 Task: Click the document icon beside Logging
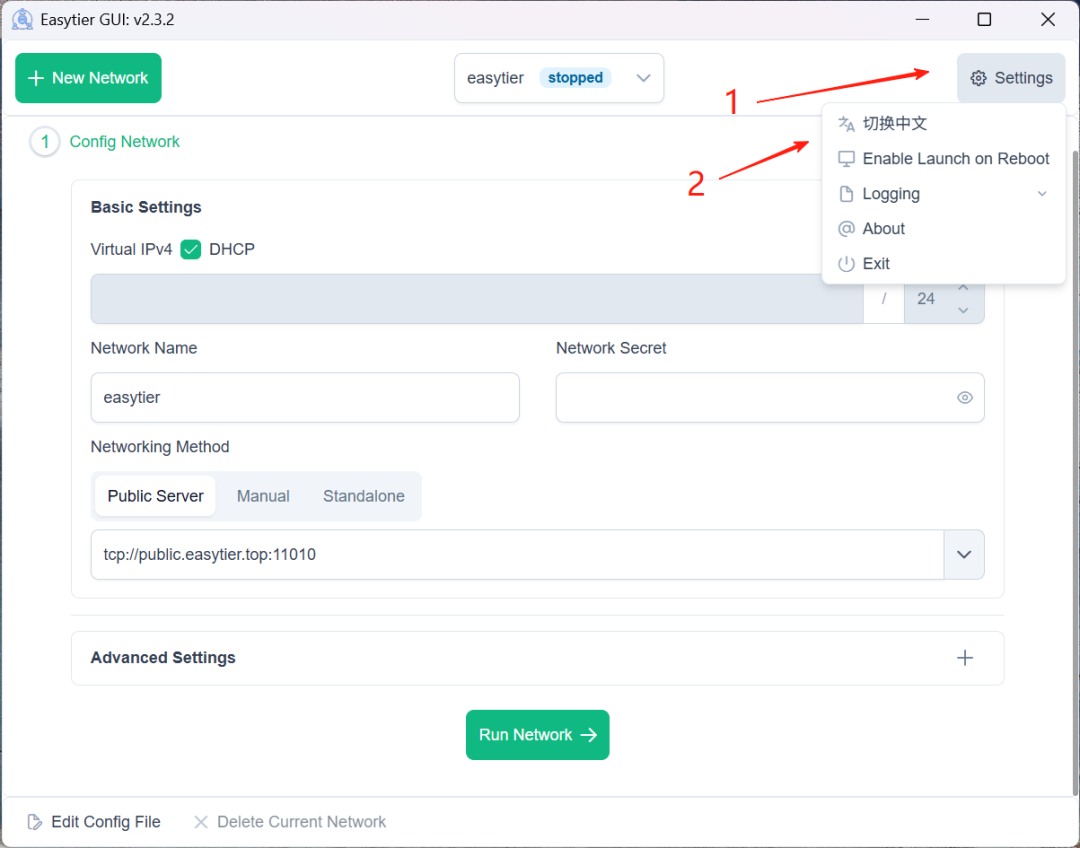pyautogui.click(x=846, y=194)
